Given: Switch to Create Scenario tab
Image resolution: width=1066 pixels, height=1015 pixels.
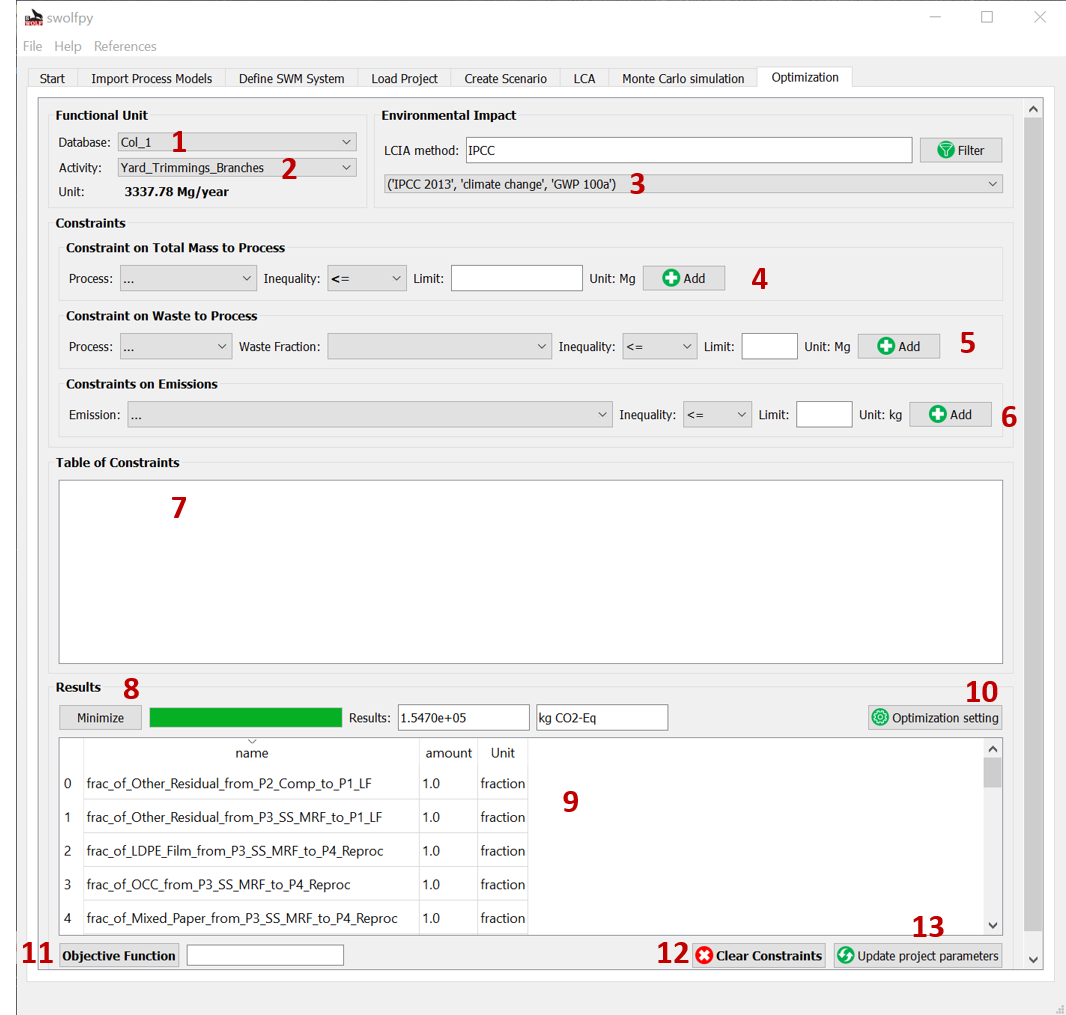Looking at the screenshot, I should tap(505, 79).
